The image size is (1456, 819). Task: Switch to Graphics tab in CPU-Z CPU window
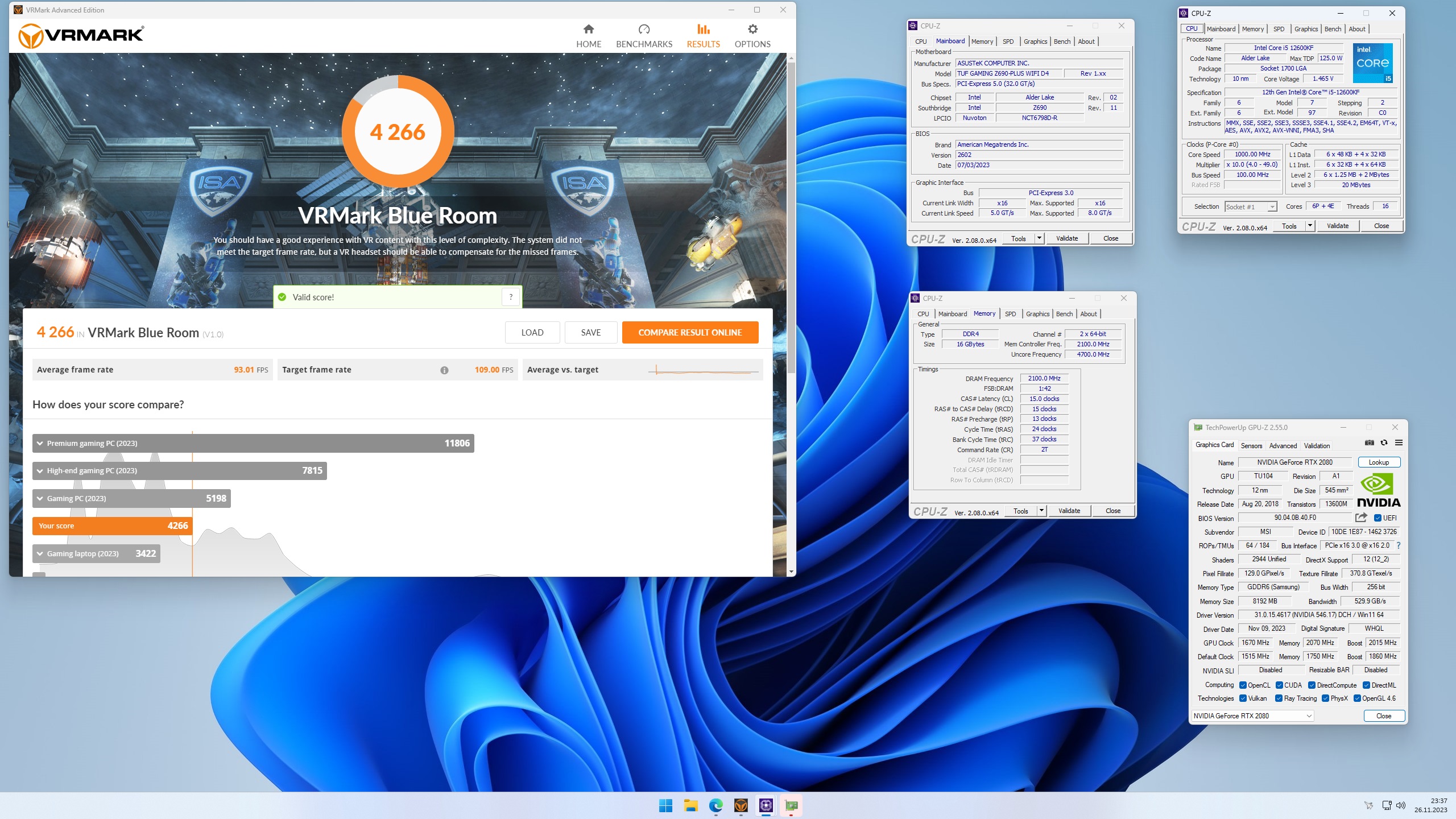tap(1306, 29)
